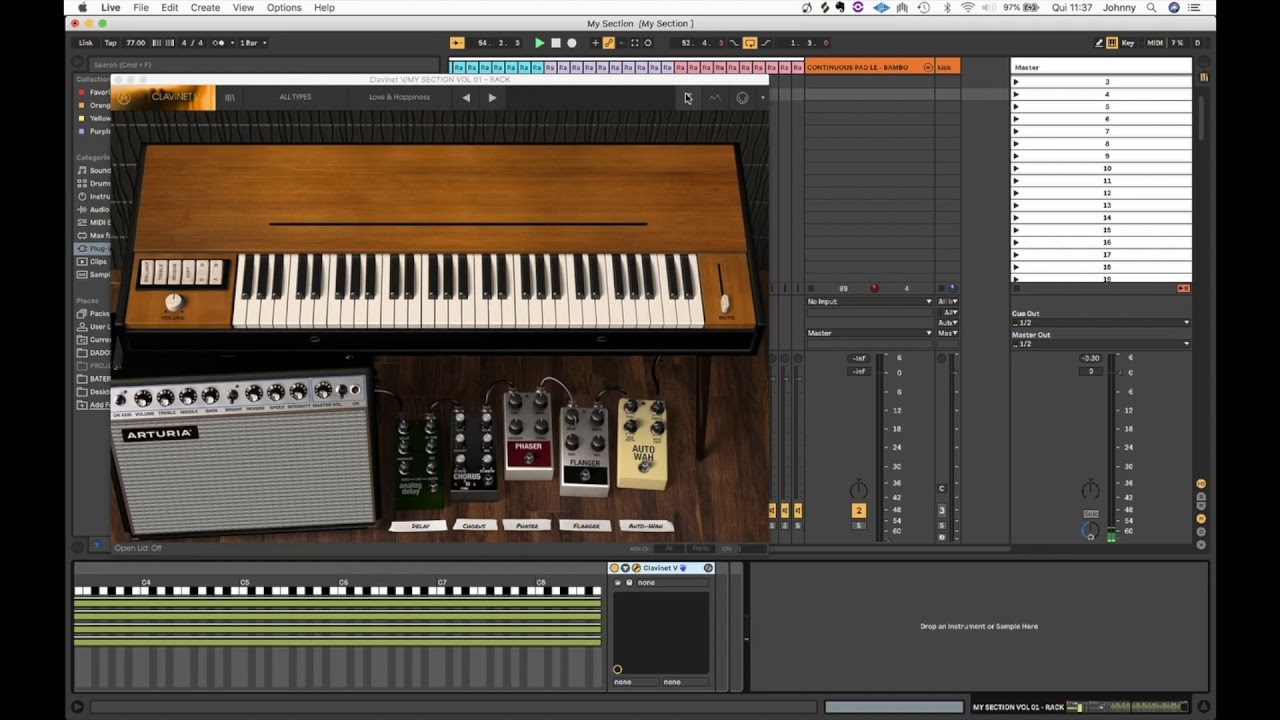Screen dimensions: 1280x720
Task: Toggle the Phaser label tag
Action: point(527,526)
